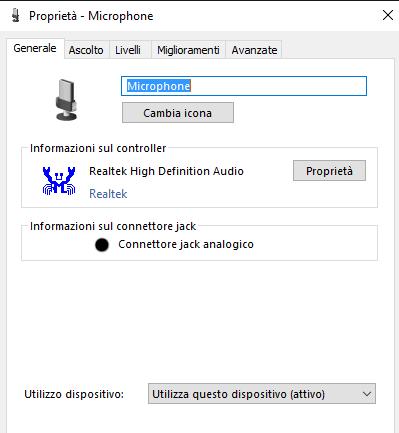Click the blue Realtek crab logo

tap(59, 180)
